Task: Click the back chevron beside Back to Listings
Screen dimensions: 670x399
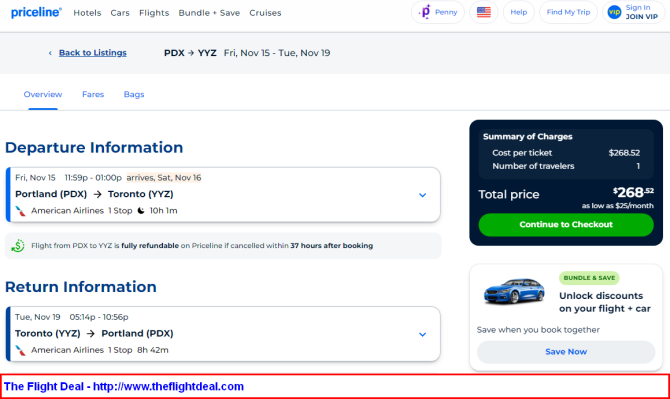Action: coord(50,53)
